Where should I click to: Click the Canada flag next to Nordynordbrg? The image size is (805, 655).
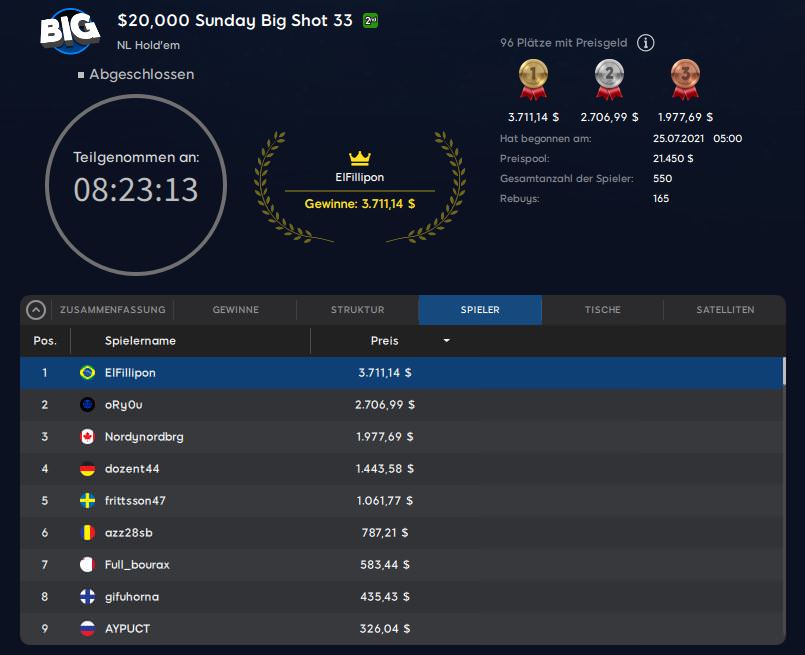pyautogui.click(x=87, y=437)
